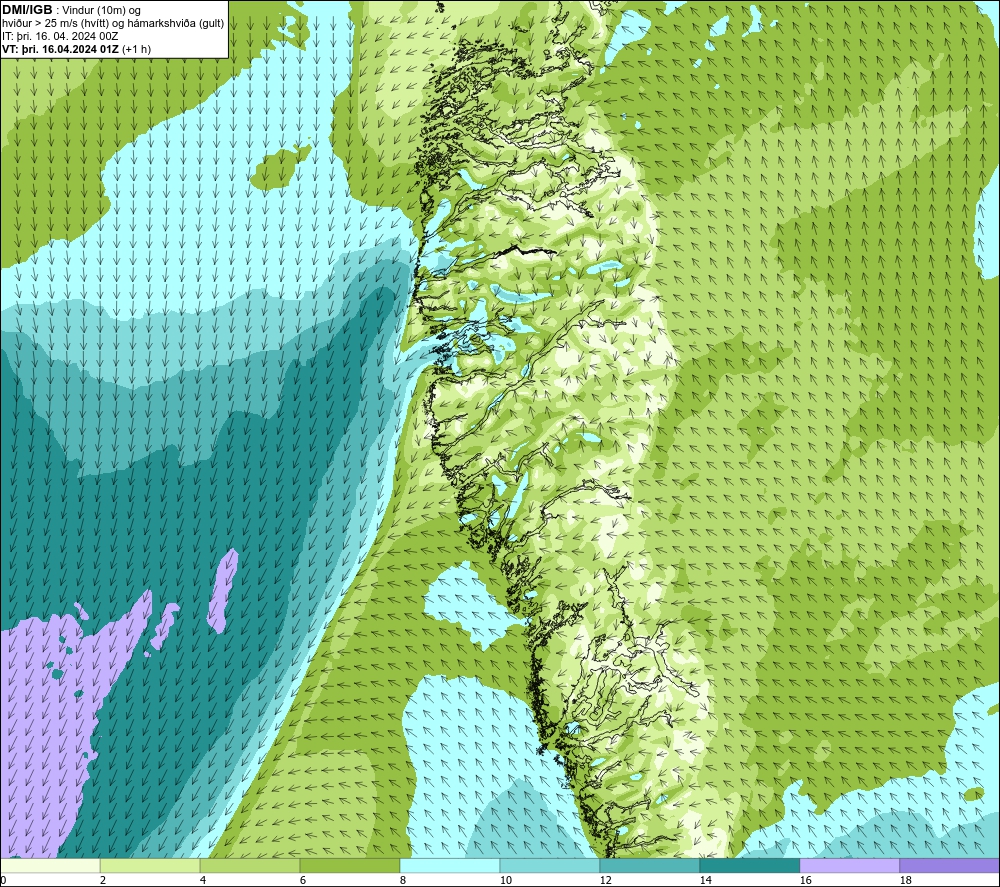
Task: Click the '14' legend scale label
Action: [705, 880]
